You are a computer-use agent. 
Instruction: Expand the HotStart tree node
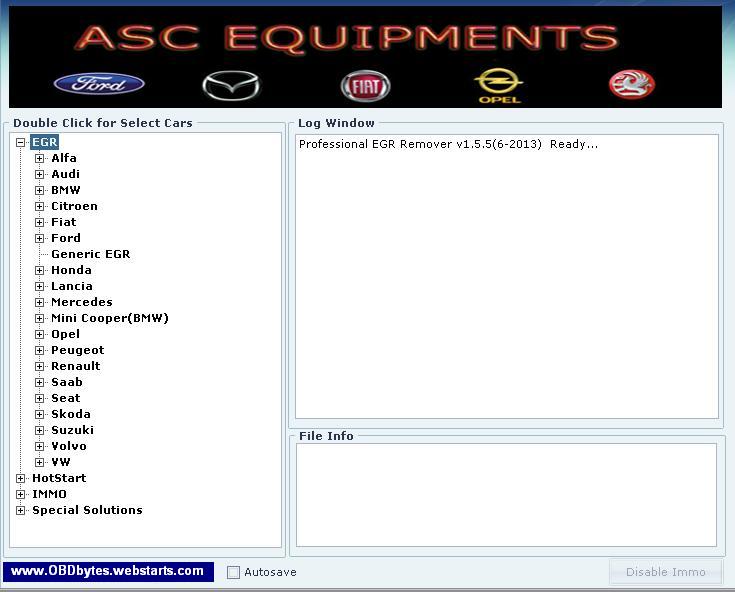[21, 479]
